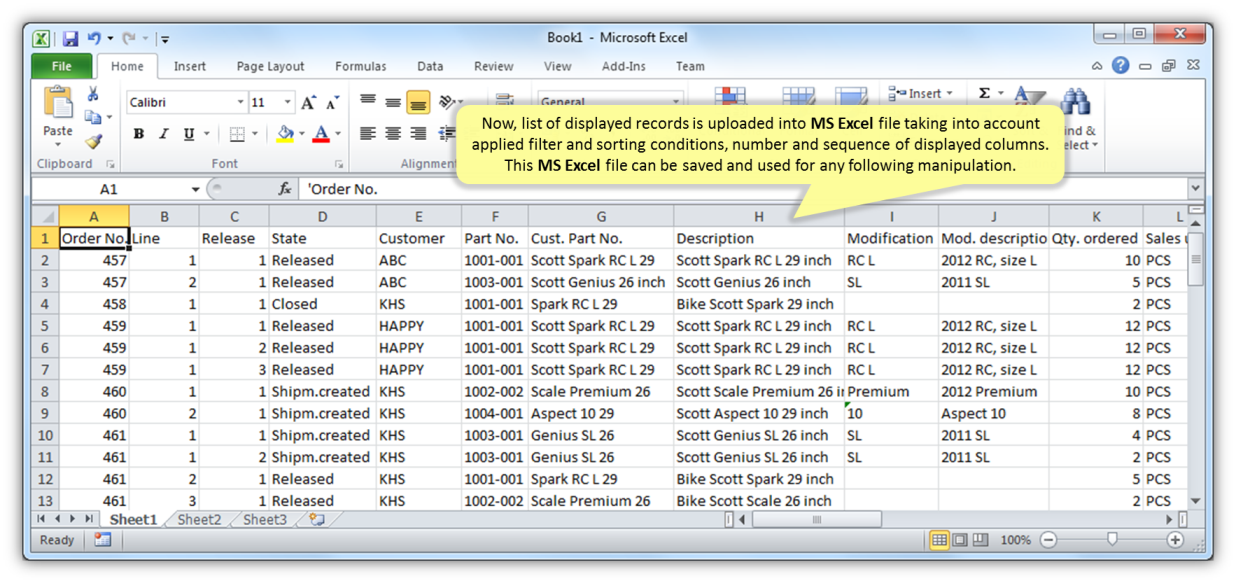Viewport: 1236px width, 583px height.
Task: Toggle italic formatting
Action: click(x=164, y=134)
